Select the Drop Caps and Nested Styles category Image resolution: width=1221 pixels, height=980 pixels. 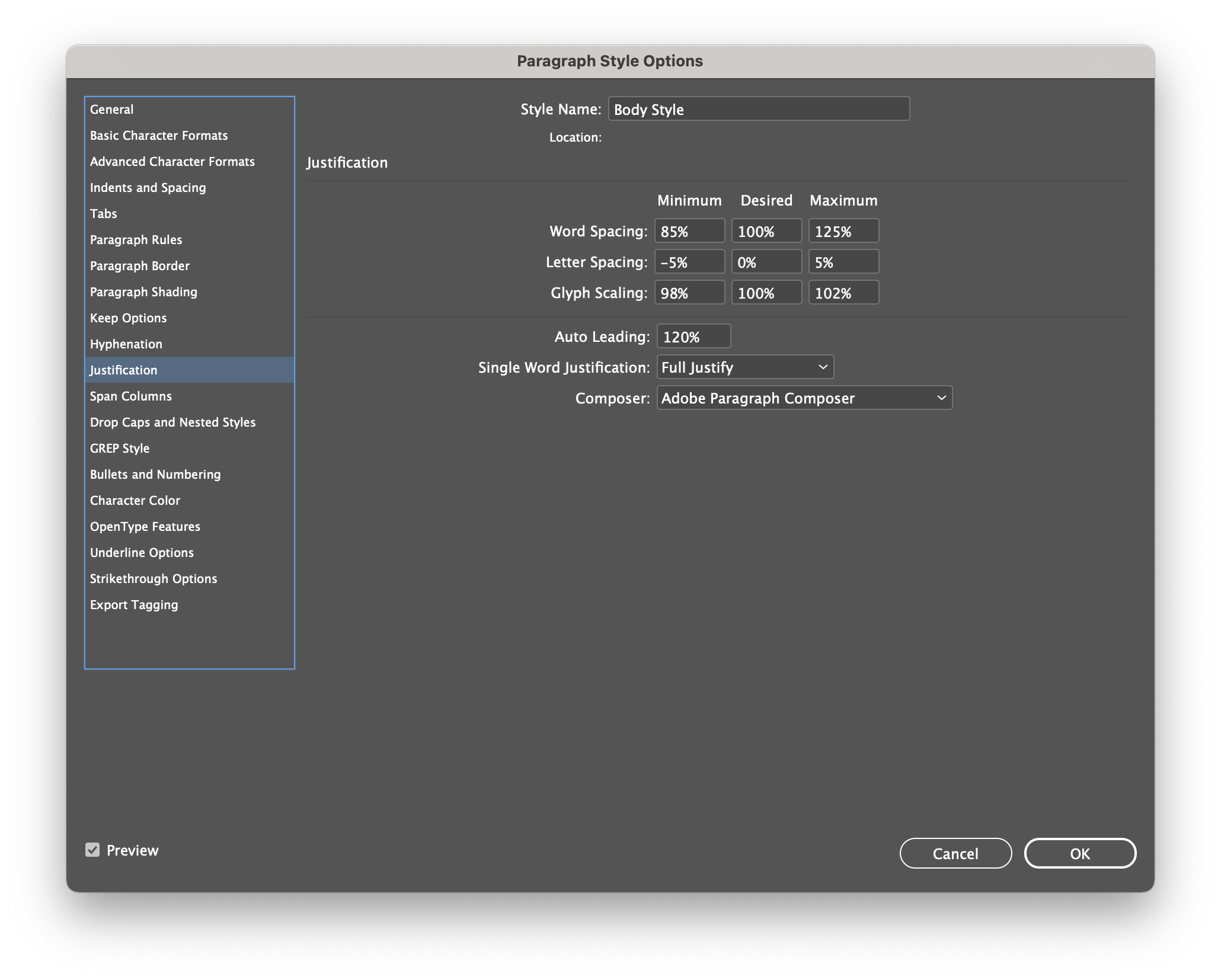172,422
